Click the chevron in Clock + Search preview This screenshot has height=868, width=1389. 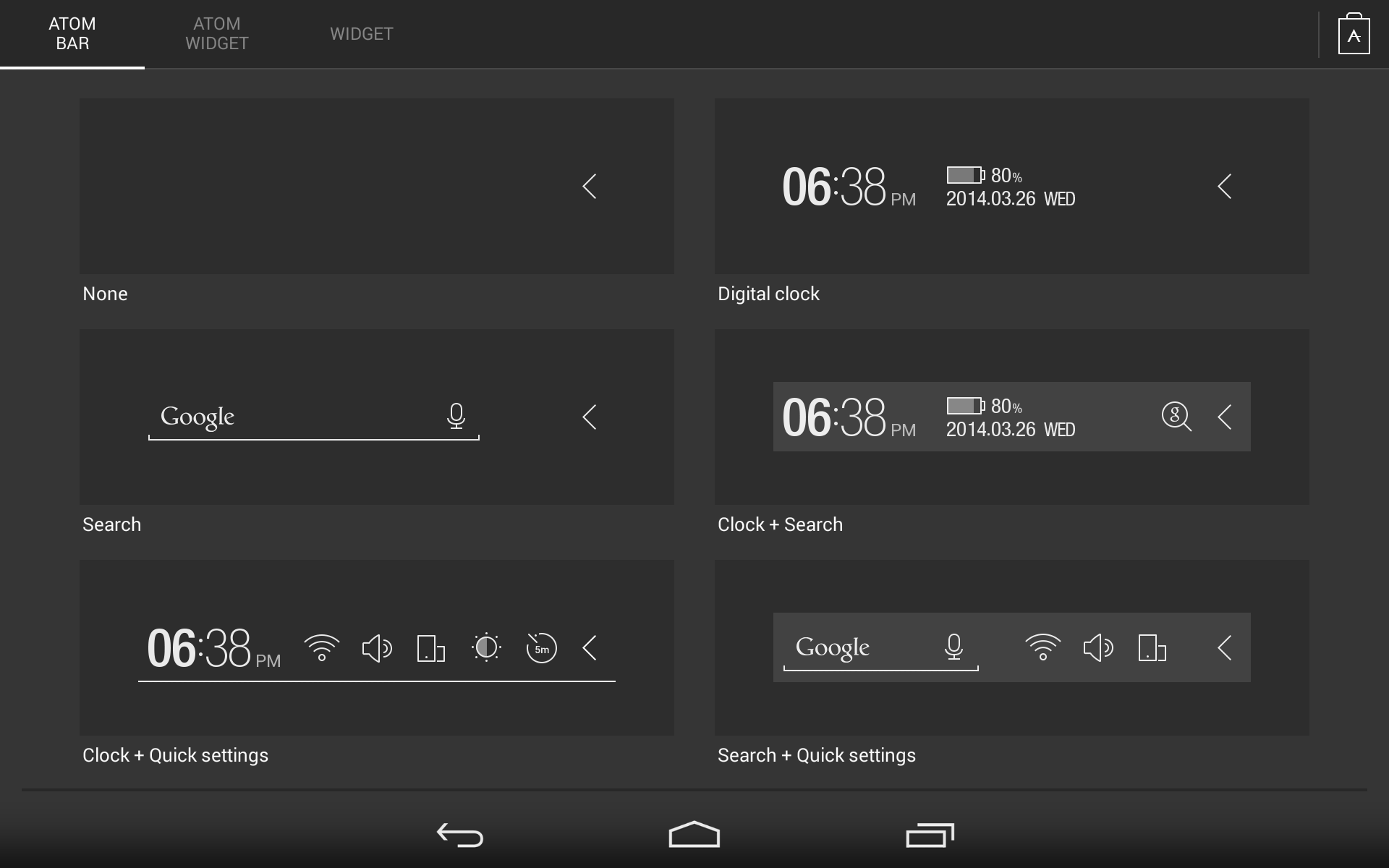[x=1225, y=417]
